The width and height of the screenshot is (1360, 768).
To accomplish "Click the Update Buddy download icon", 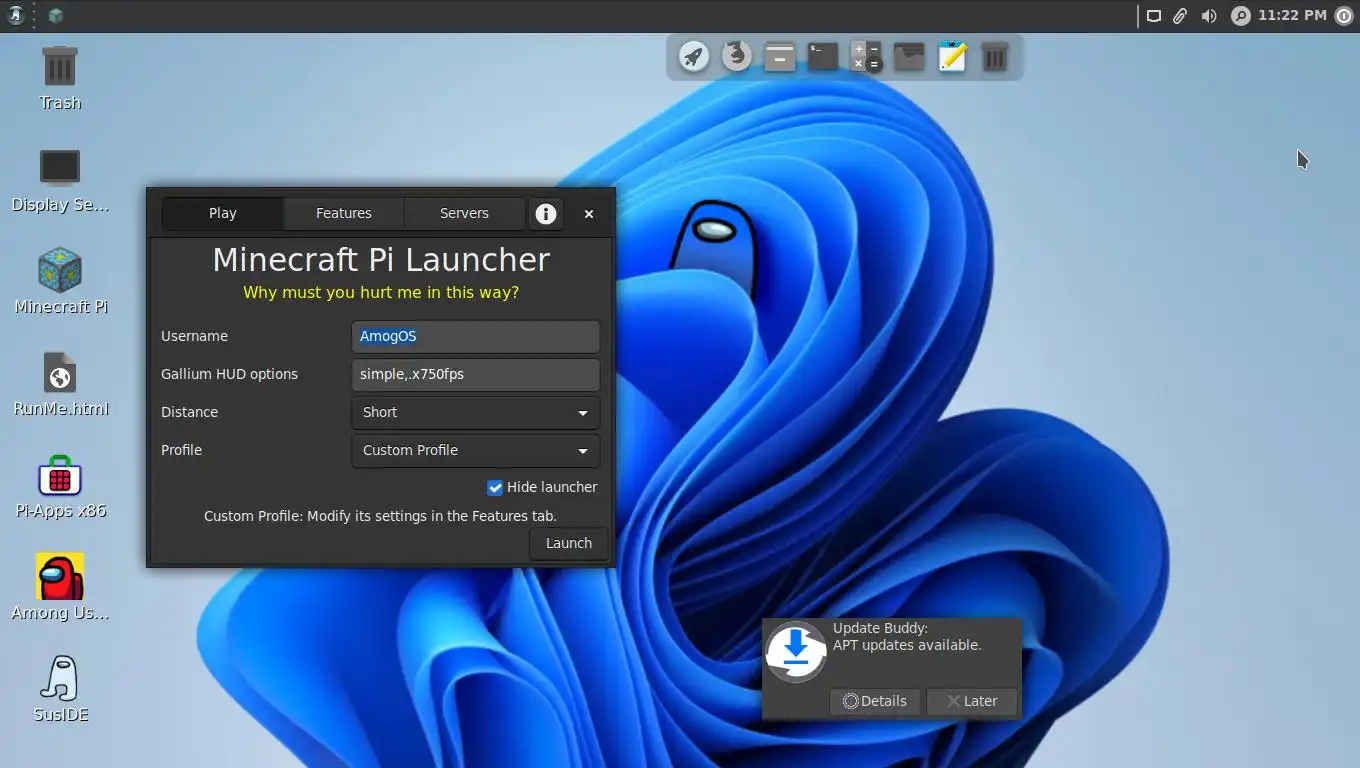I will point(796,652).
